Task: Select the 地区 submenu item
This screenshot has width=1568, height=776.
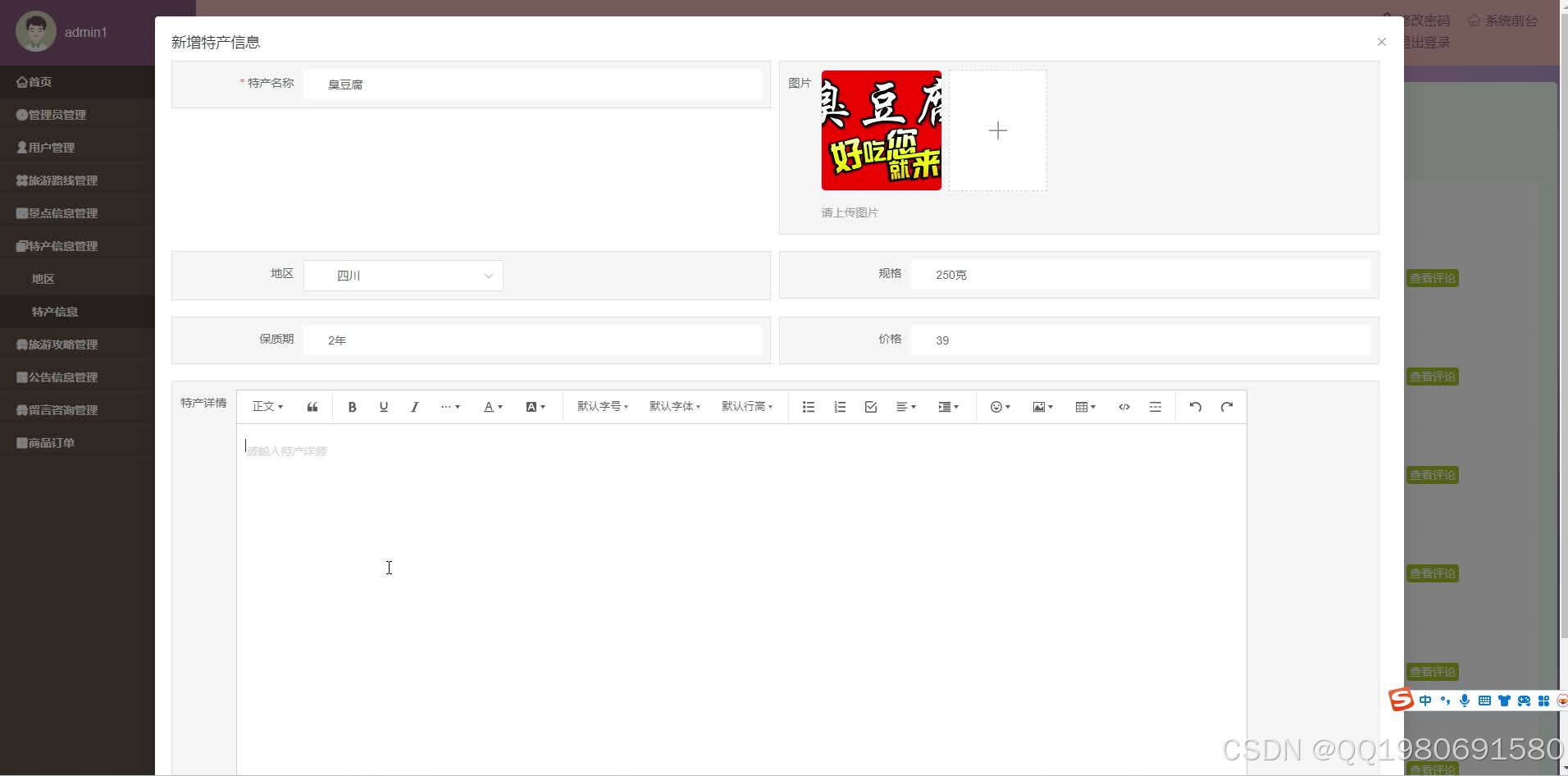Action: [77, 279]
